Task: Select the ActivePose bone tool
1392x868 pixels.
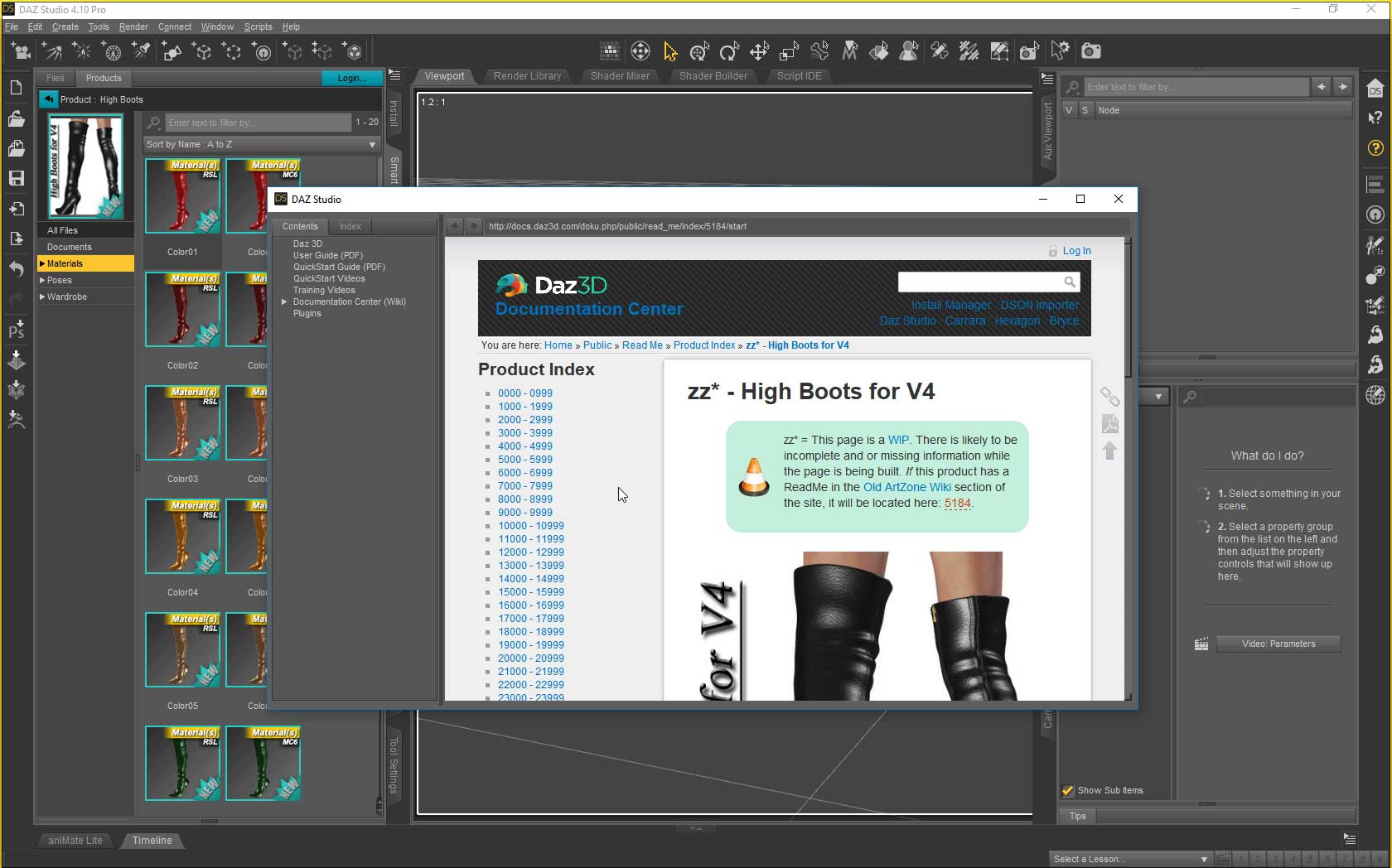Action: [819, 51]
